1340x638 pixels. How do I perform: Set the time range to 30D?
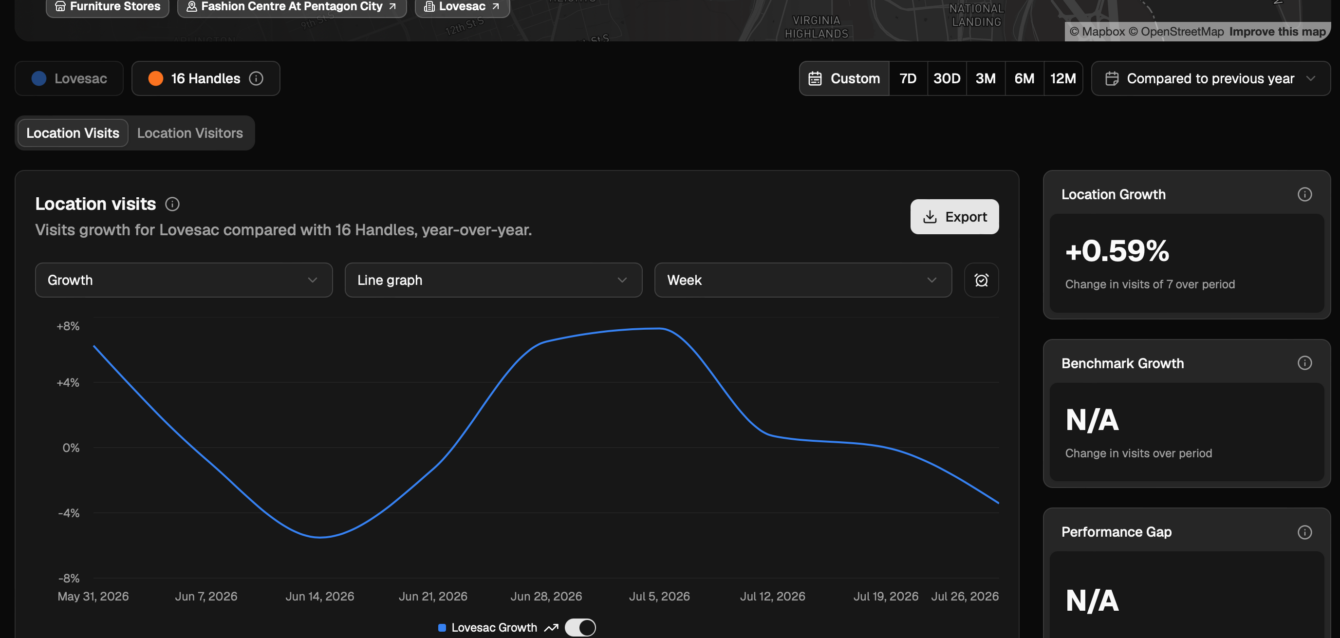947,79
